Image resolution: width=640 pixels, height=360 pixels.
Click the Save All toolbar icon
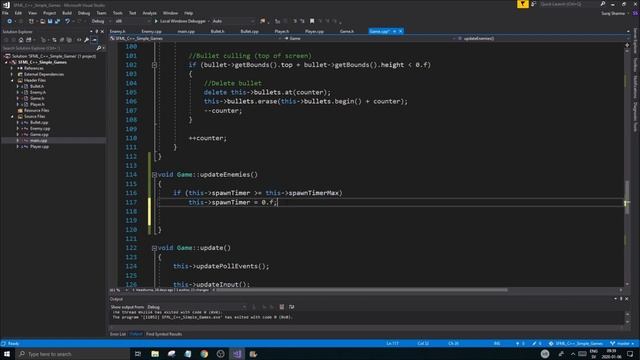click(58, 21)
